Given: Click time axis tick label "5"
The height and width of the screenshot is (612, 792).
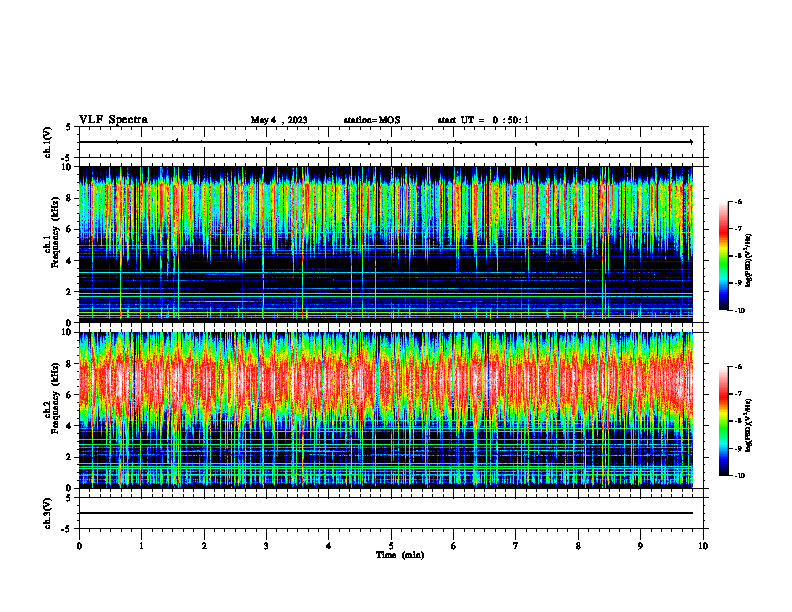Looking at the screenshot, I should 391,546.
